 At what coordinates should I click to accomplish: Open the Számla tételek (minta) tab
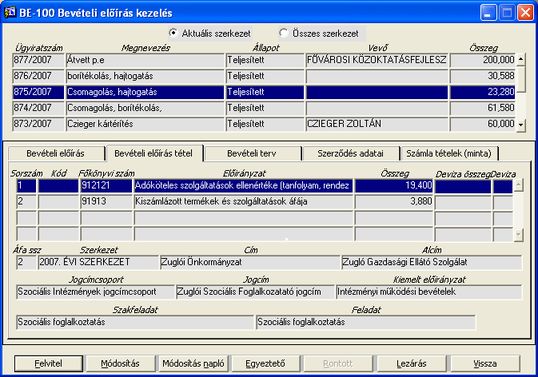(x=449, y=153)
